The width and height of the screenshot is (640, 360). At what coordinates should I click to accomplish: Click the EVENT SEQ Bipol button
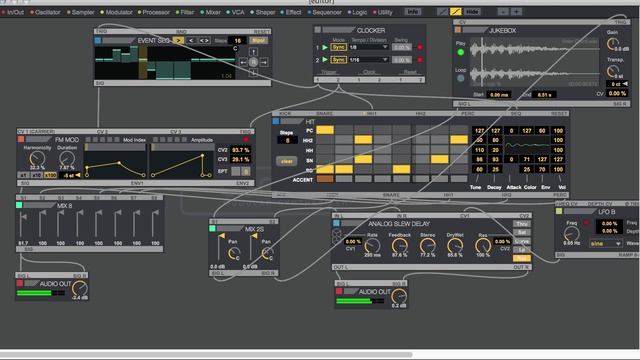coord(258,40)
